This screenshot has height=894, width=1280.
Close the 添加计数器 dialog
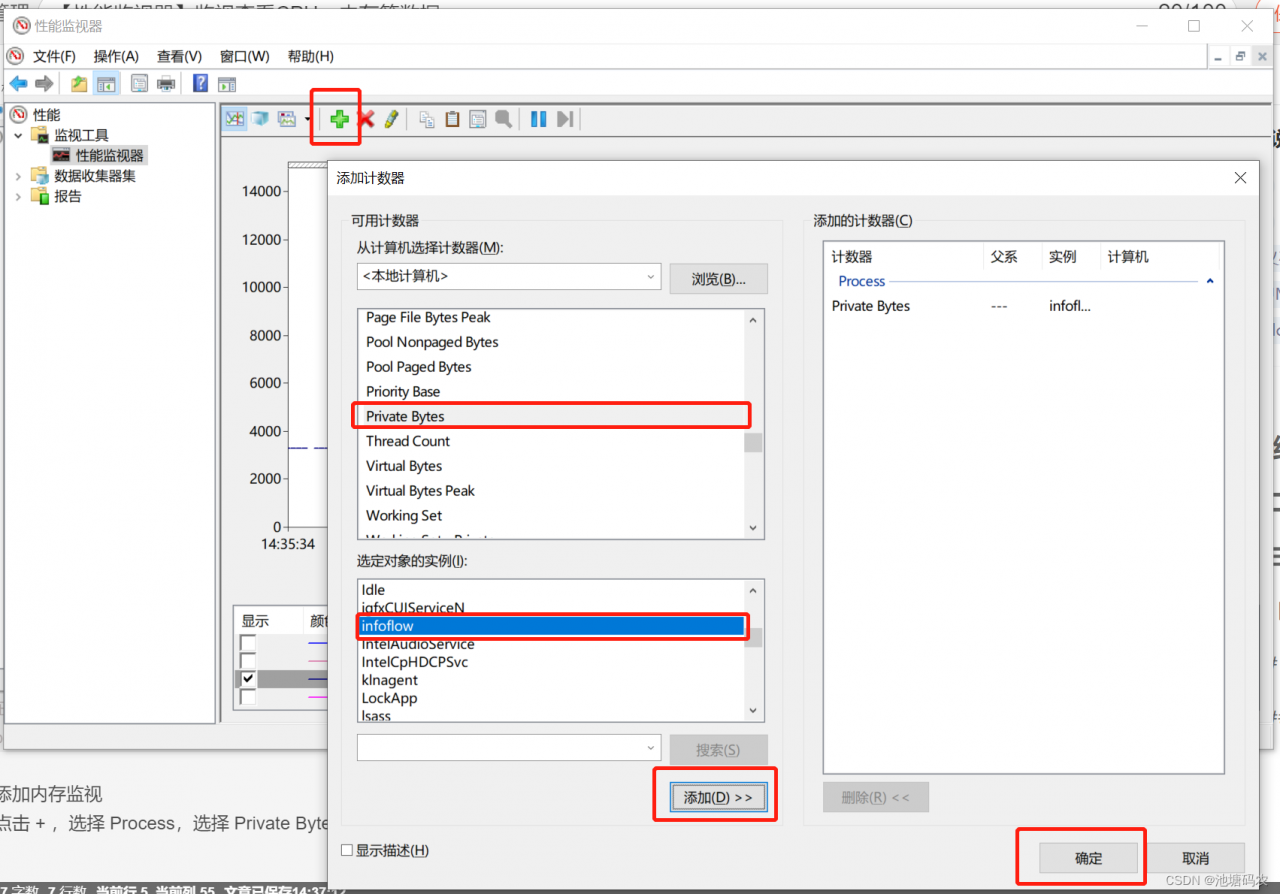(x=1240, y=178)
